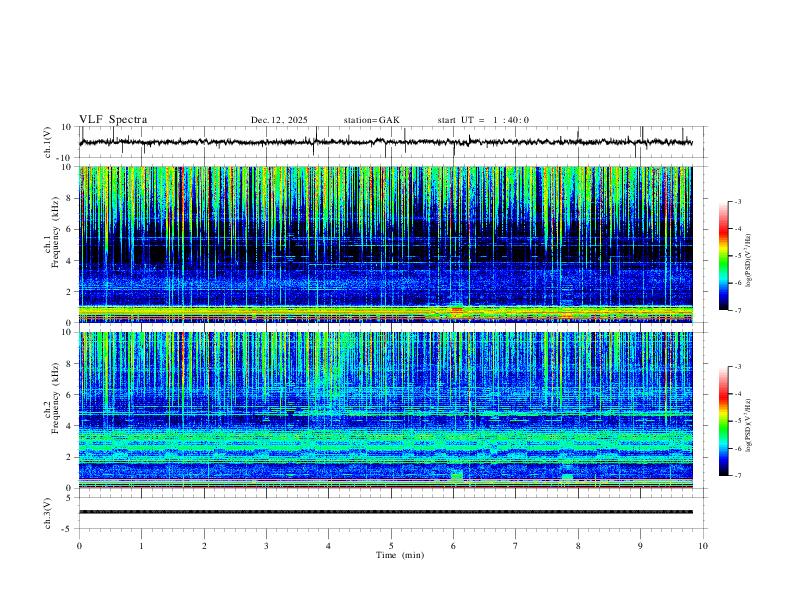Viewport: 792px width, 612px height.
Task: Click the "9" label on the time axis
Action: pyautogui.click(x=640, y=546)
